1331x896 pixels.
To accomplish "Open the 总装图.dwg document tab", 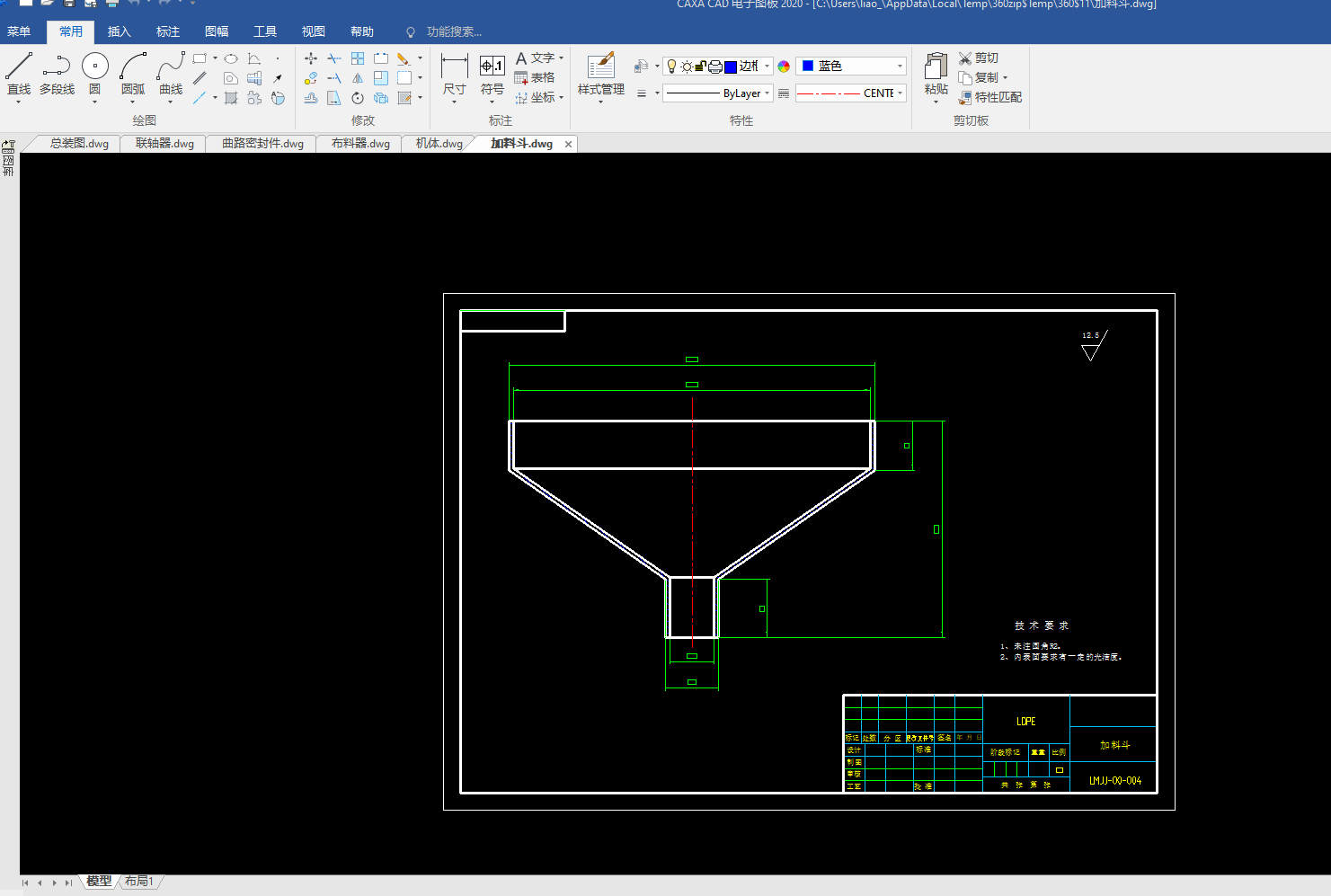I will click(79, 144).
